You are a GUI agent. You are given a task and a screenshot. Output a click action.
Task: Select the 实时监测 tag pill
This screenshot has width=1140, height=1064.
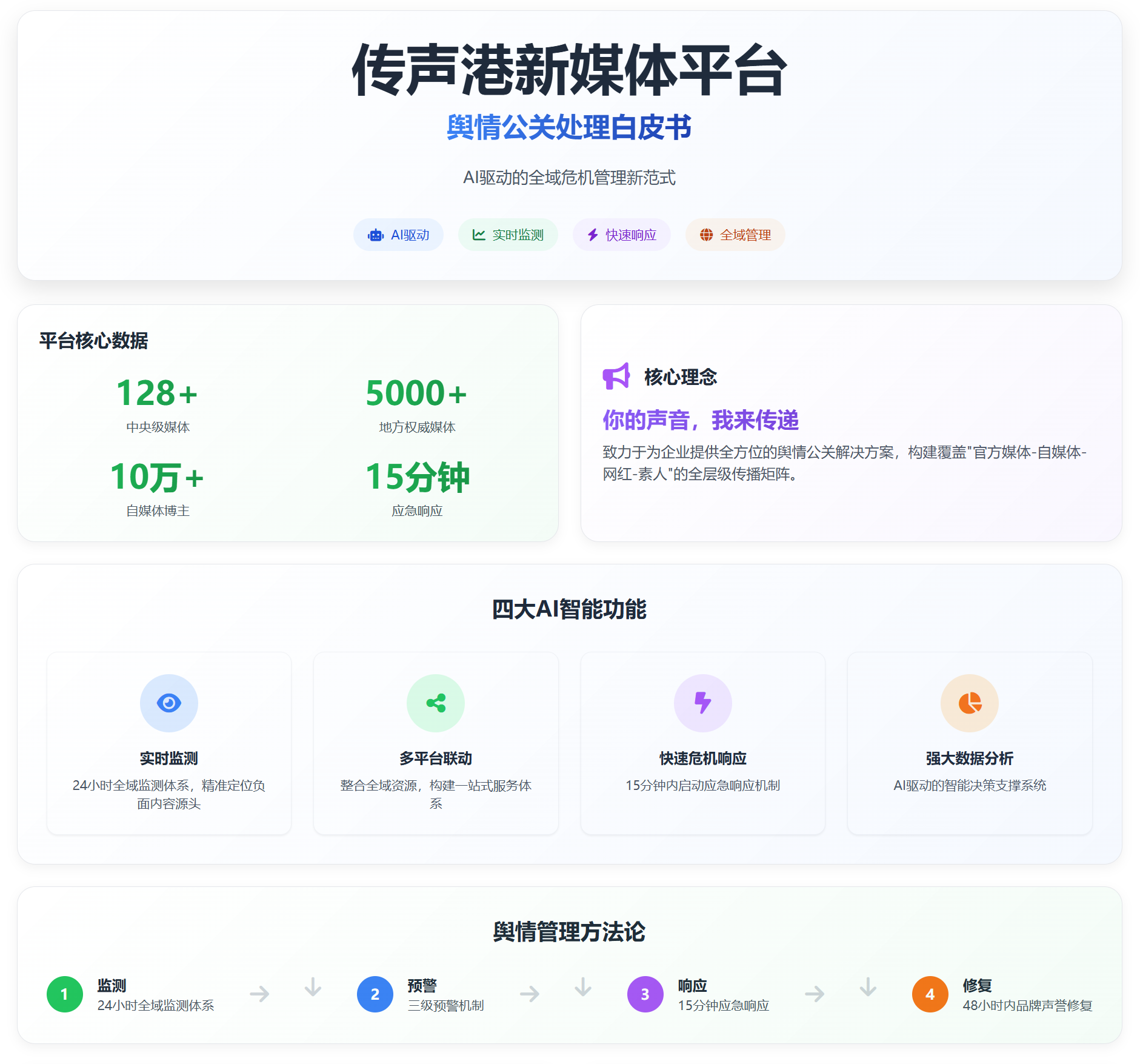pyautogui.click(x=508, y=235)
